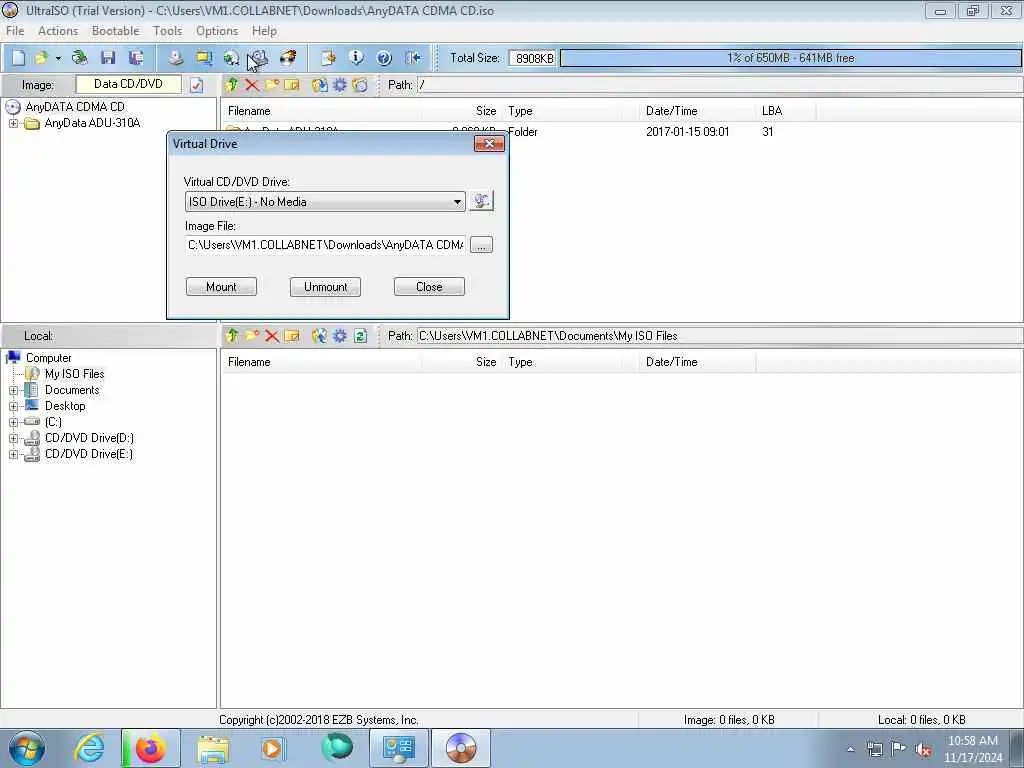Expand the Desktop tree node
1024x768 pixels.
tap(13, 406)
